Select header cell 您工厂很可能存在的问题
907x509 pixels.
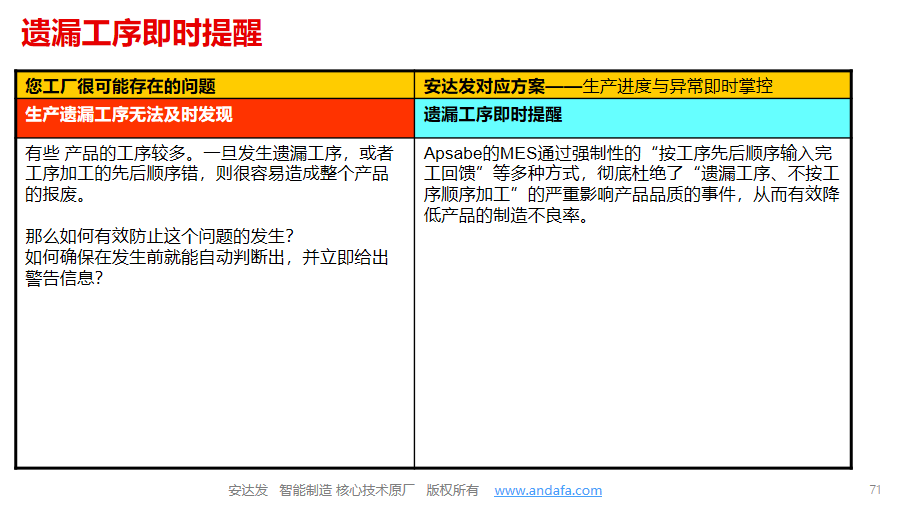click(x=215, y=86)
